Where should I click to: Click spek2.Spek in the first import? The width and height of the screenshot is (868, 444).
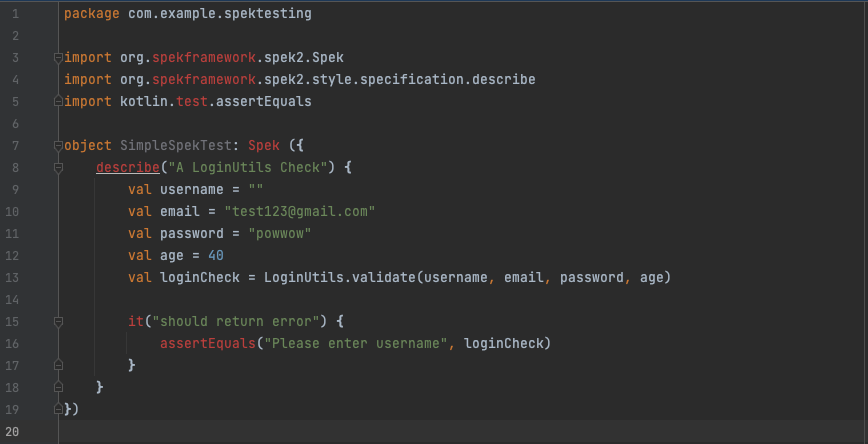pyautogui.click(x=304, y=58)
